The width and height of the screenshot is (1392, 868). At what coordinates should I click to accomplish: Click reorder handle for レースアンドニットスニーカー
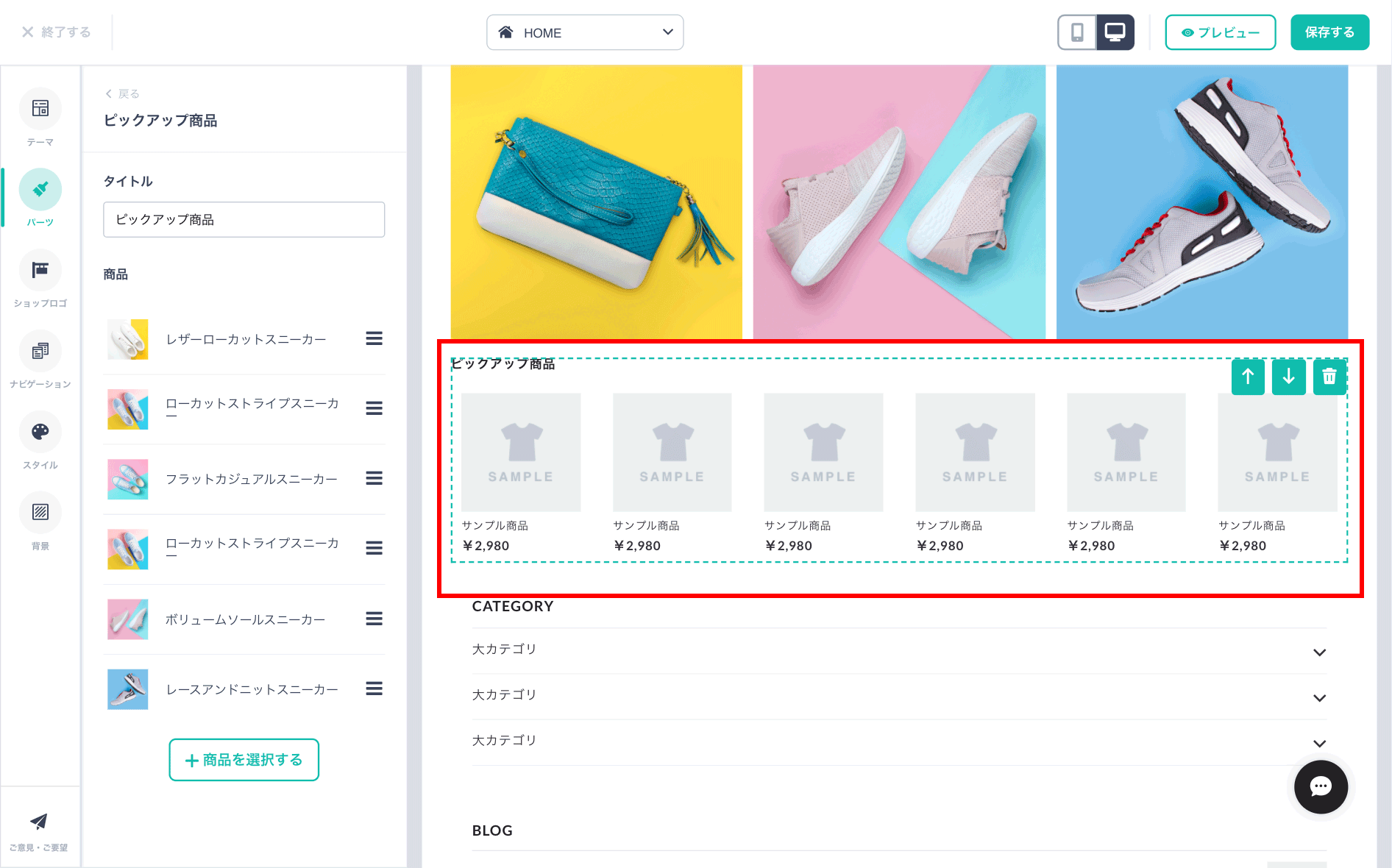(374, 689)
